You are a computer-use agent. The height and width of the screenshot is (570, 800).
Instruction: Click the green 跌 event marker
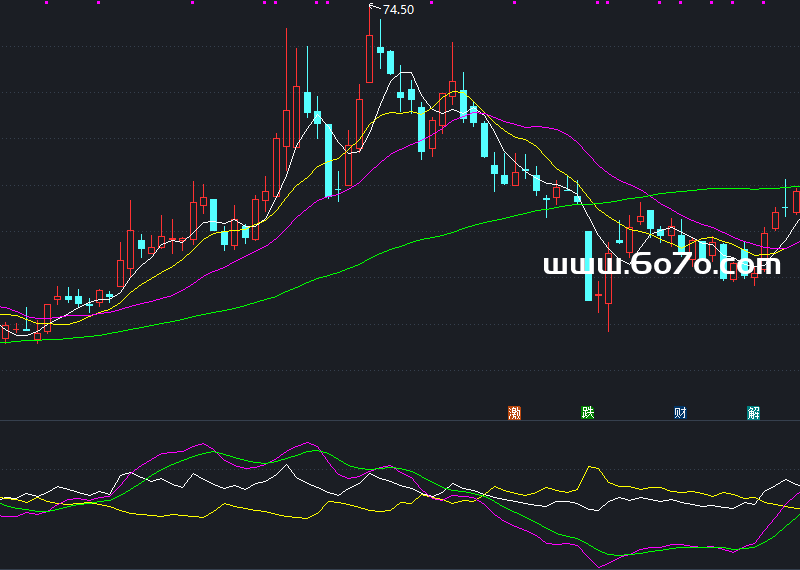click(587, 412)
